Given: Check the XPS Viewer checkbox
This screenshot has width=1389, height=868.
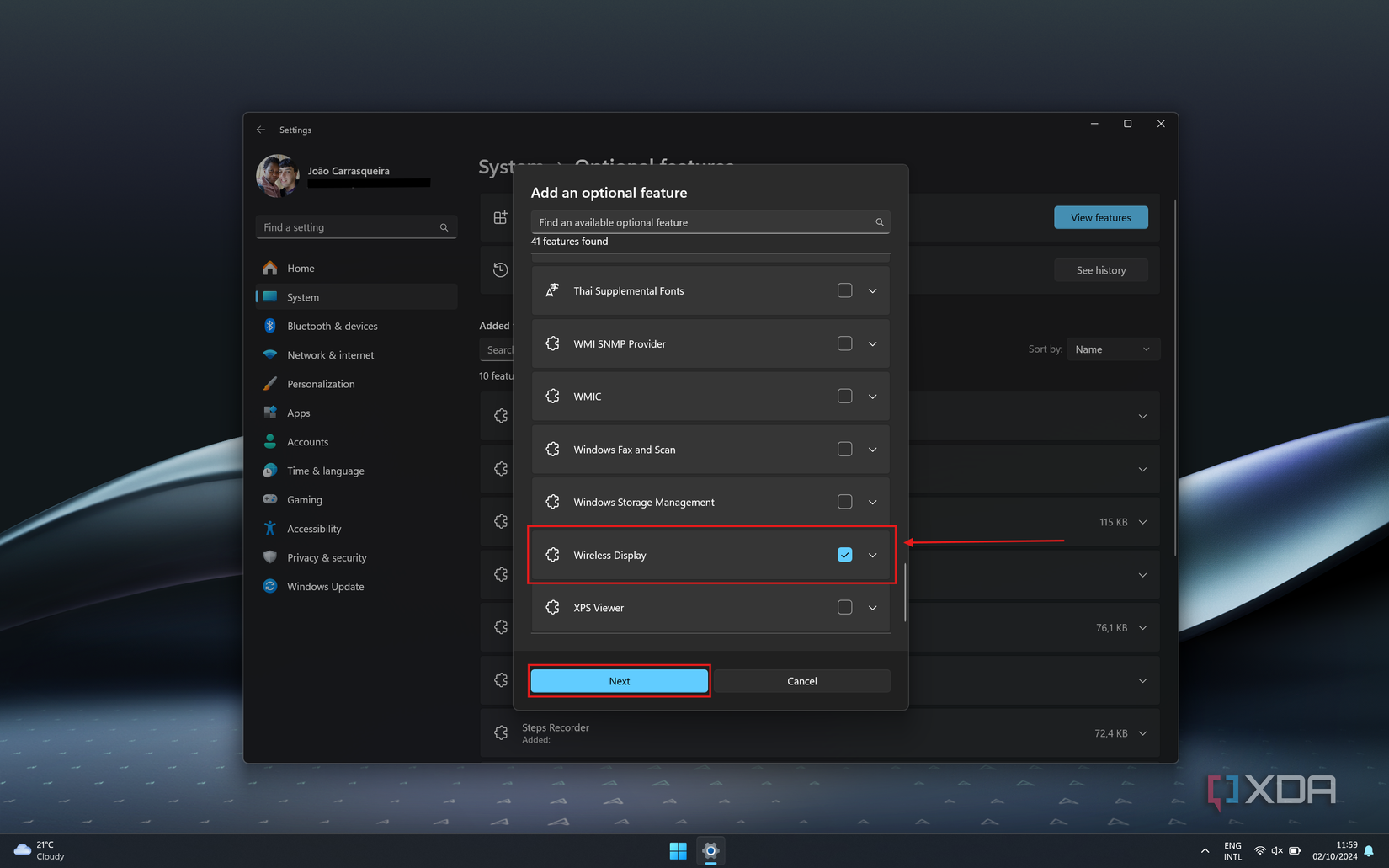Looking at the screenshot, I should 844,607.
